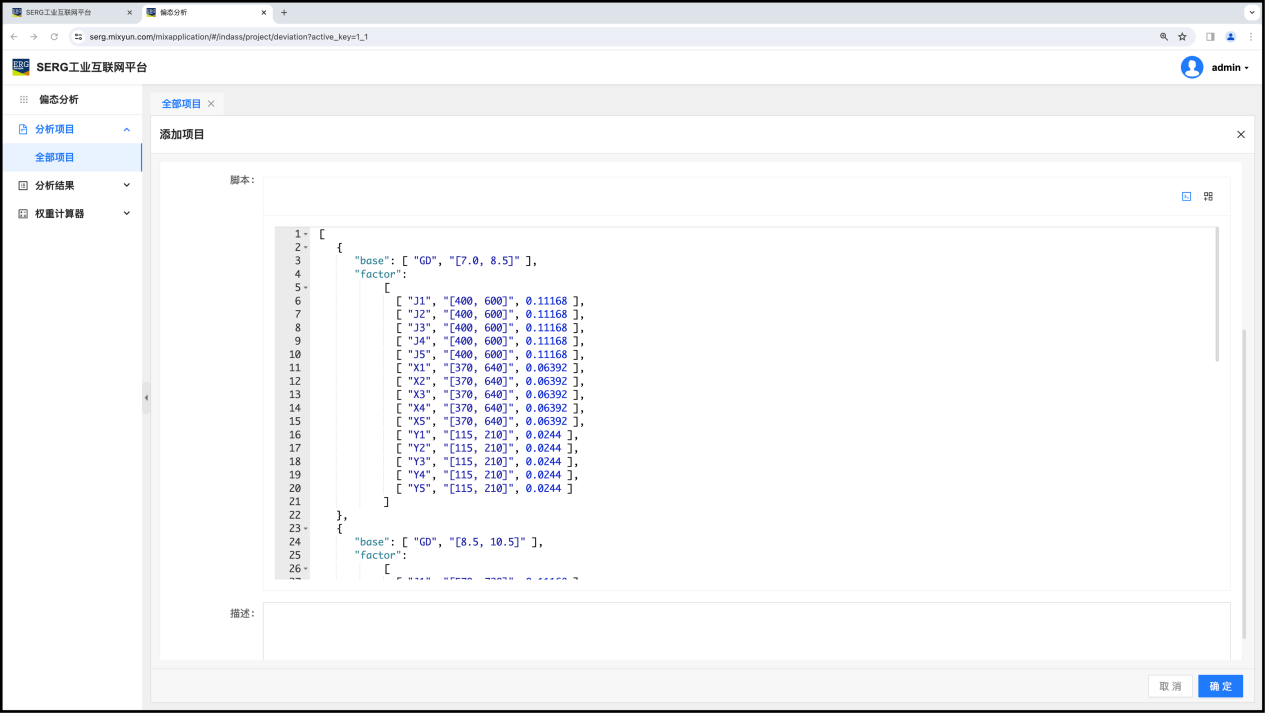Reload the page in the browser
The height and width of the screenshot is (713, 1265).
(x=54, y=36)
